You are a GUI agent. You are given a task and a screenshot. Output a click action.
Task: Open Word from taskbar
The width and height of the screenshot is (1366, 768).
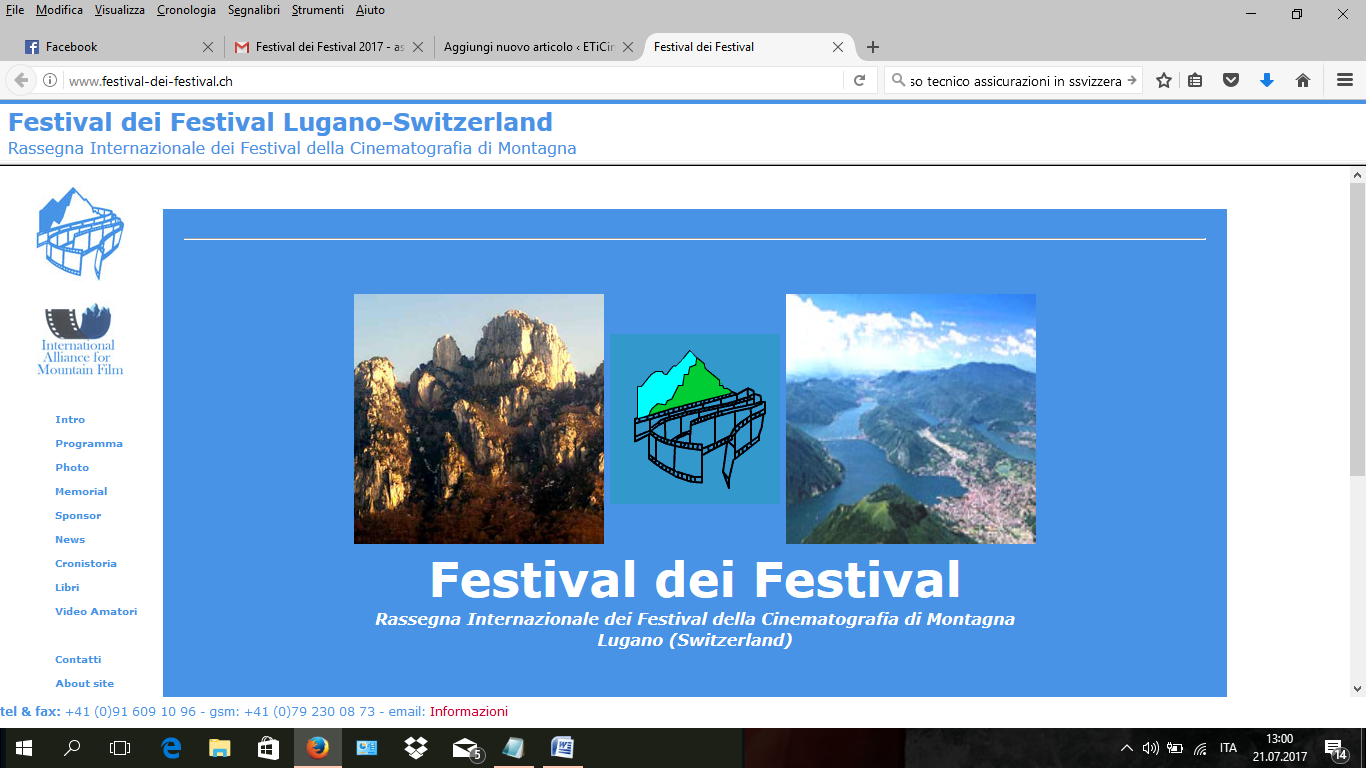[x=562, y=748]
